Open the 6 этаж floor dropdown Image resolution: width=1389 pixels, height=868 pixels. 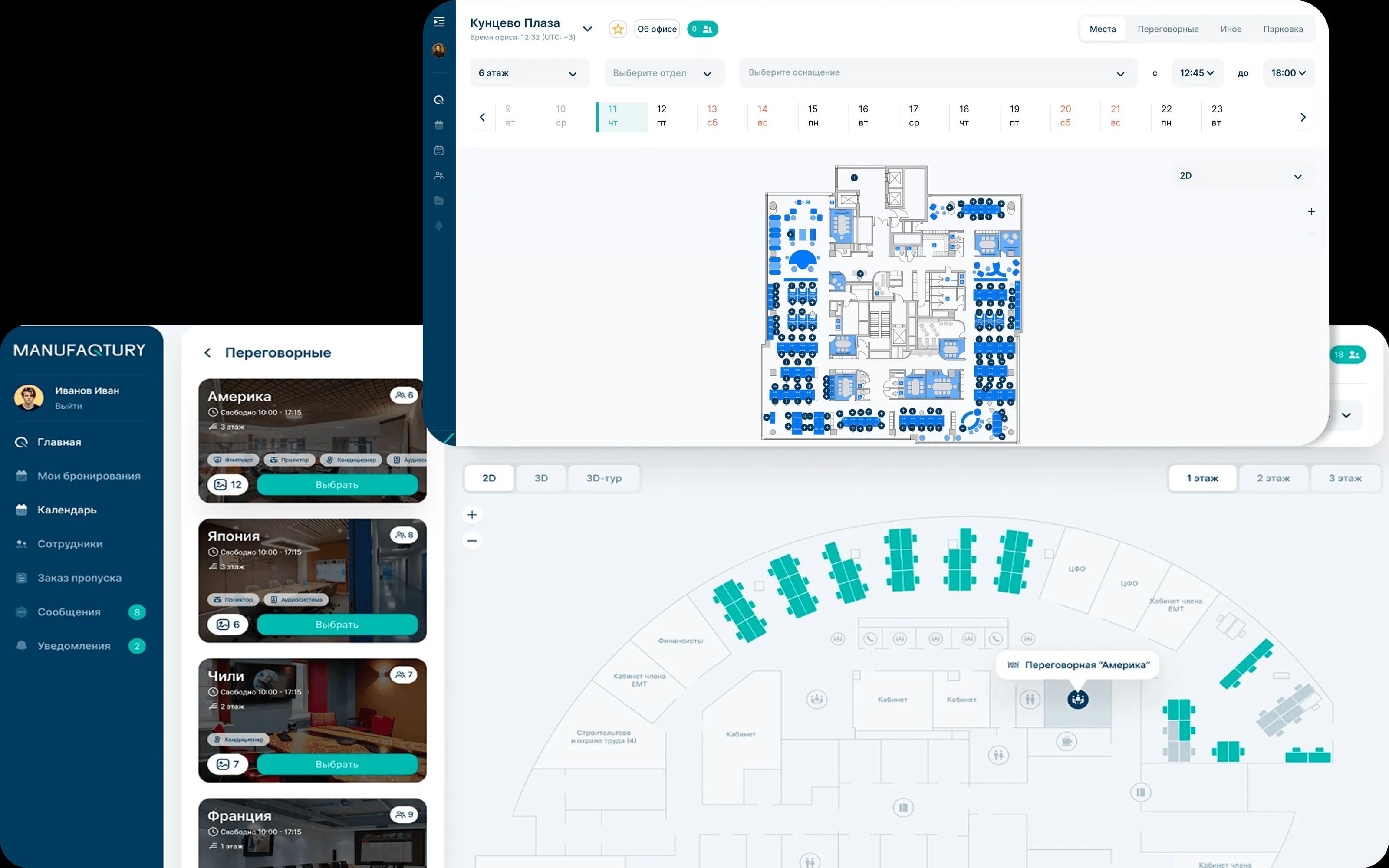(529, 73)
